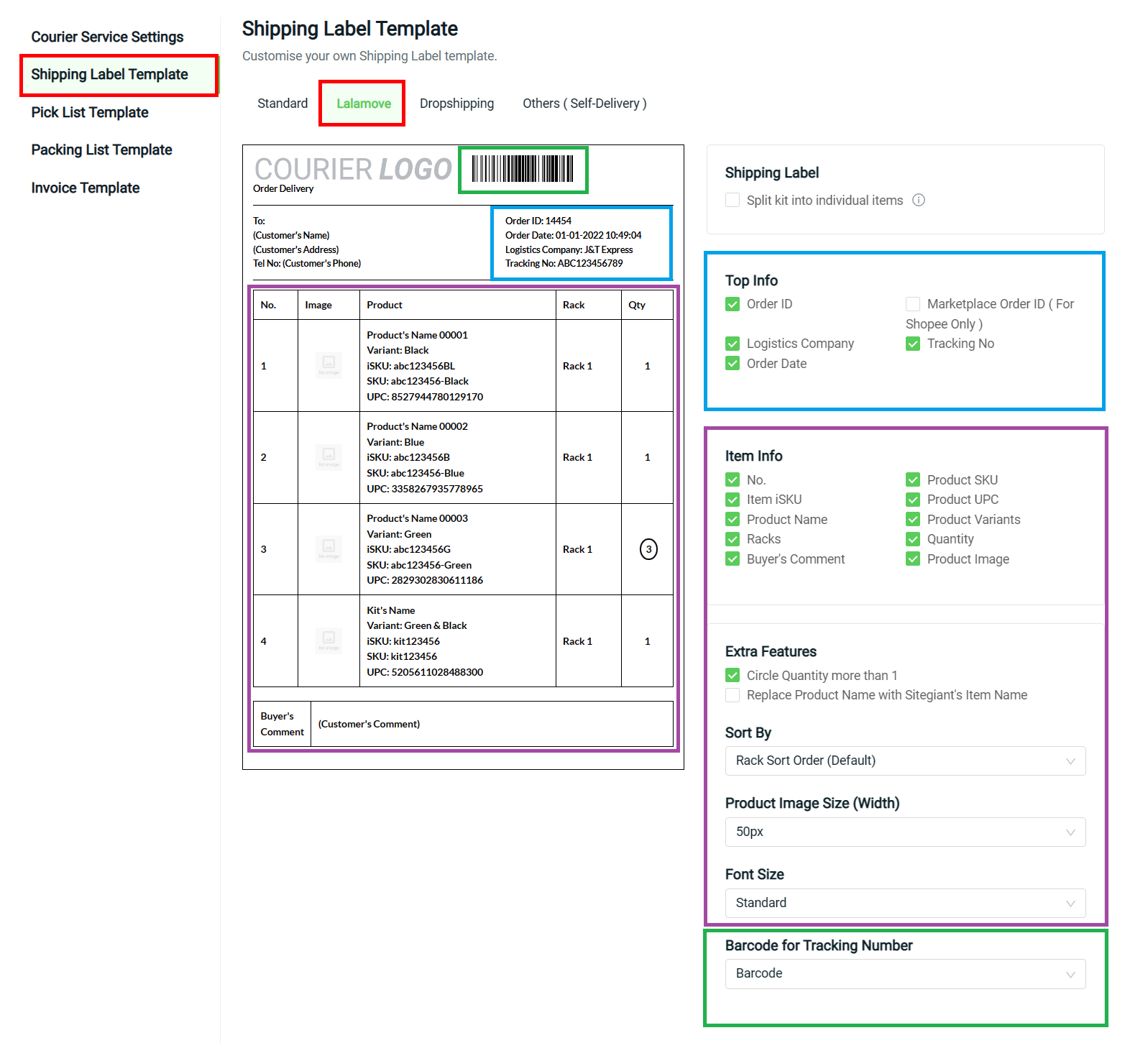Toggle the Logistics Company checkbox

pos(733,344)
